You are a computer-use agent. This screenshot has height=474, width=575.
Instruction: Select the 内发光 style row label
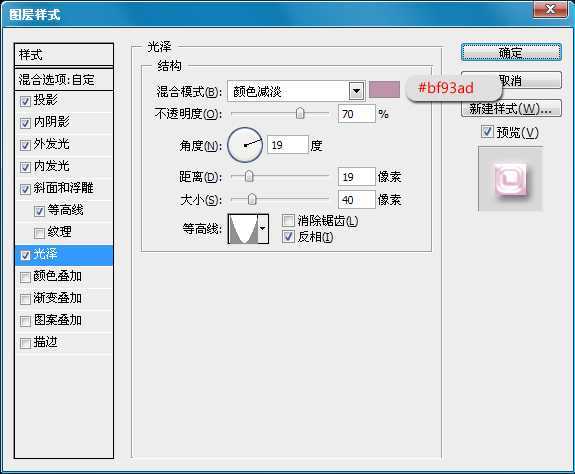pos(51,165)
